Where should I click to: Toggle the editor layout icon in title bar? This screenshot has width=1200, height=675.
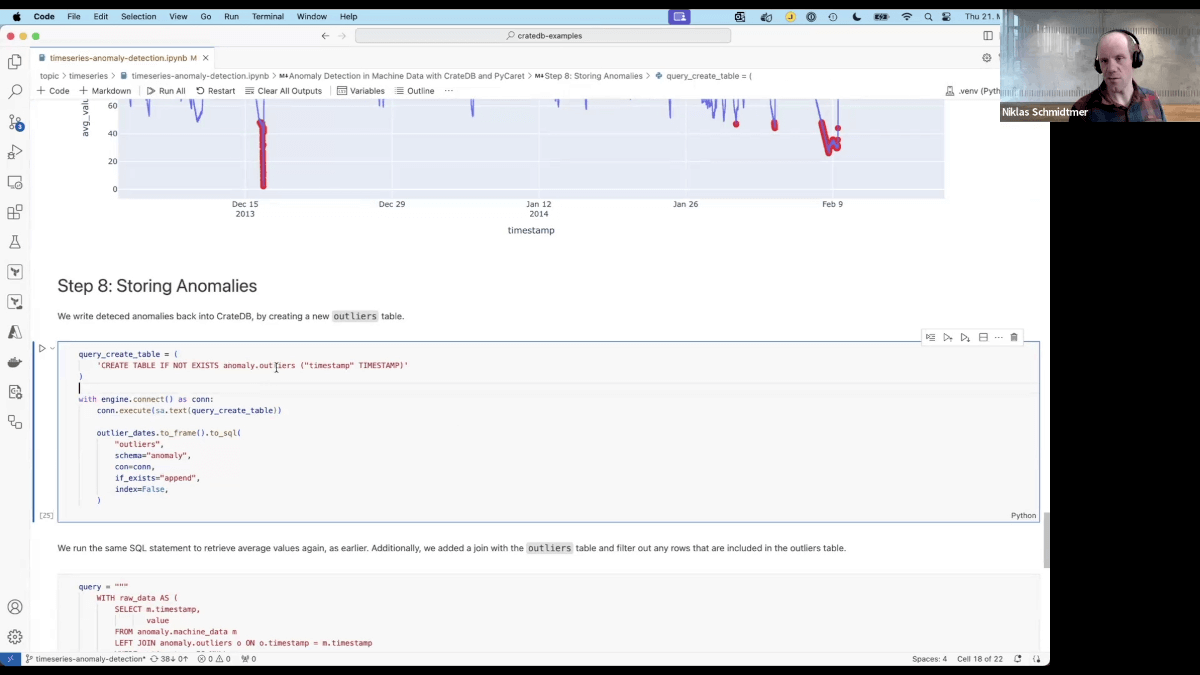988,36
